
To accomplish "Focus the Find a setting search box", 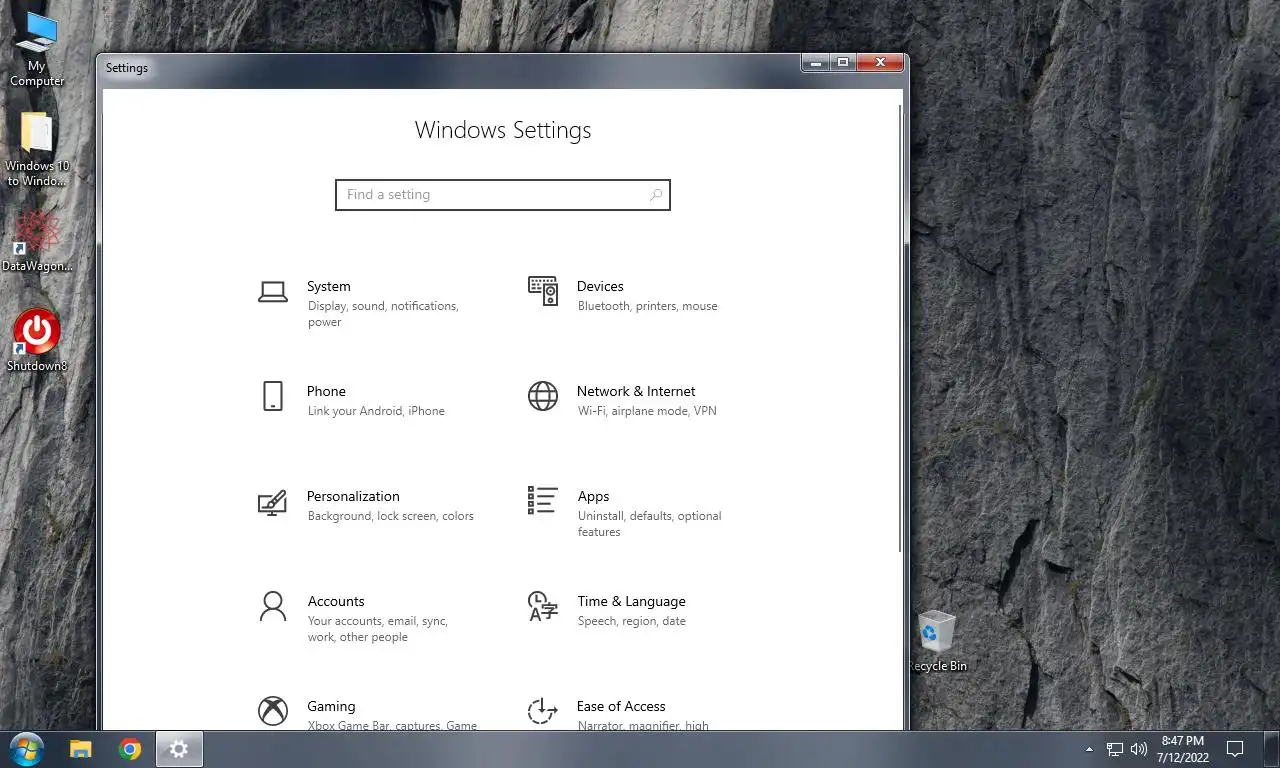I will pos(502,195).
